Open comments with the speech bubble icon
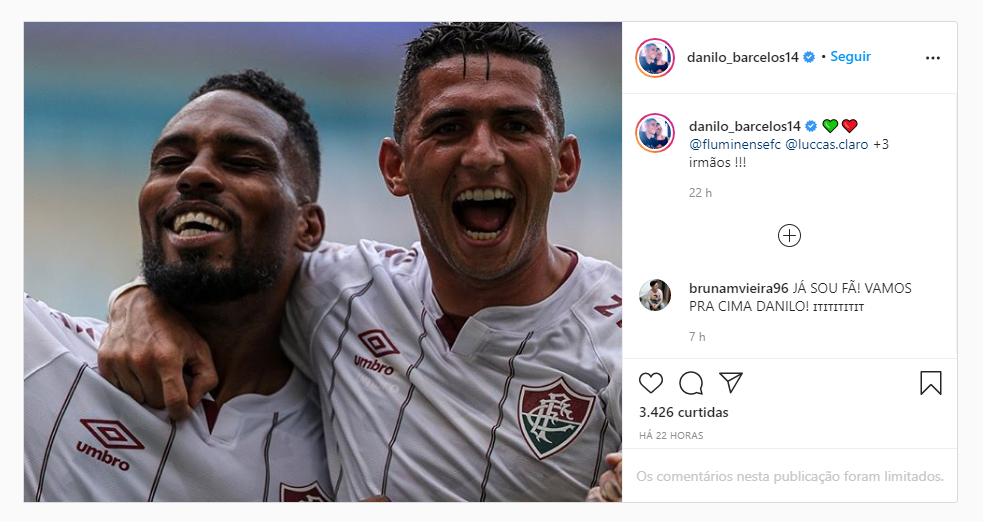The width and height of the screenshot is (983, 522). (691, 383)
